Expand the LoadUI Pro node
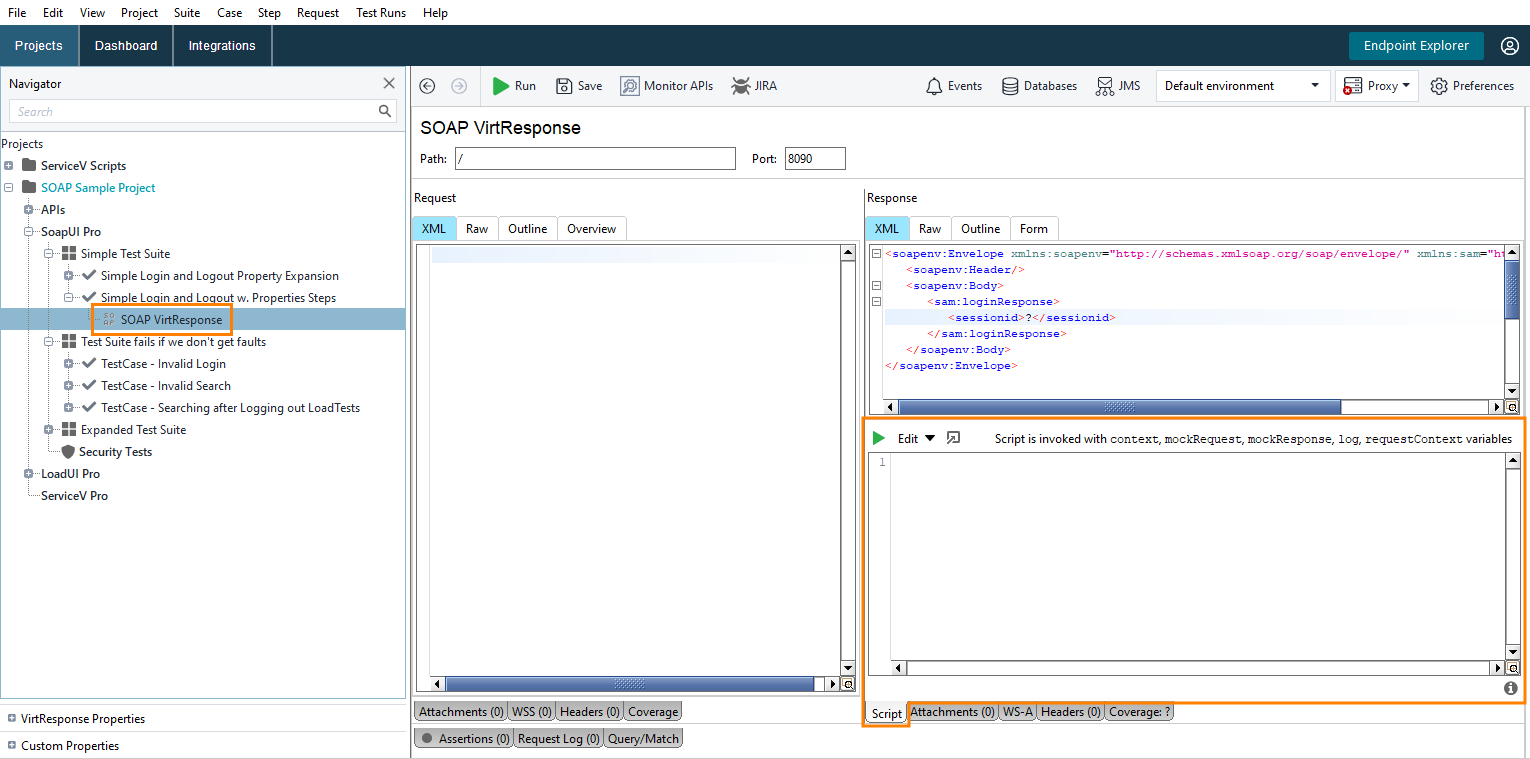Image resolution: width=1530 pixels, height=759 pixels. coord(29,474)
